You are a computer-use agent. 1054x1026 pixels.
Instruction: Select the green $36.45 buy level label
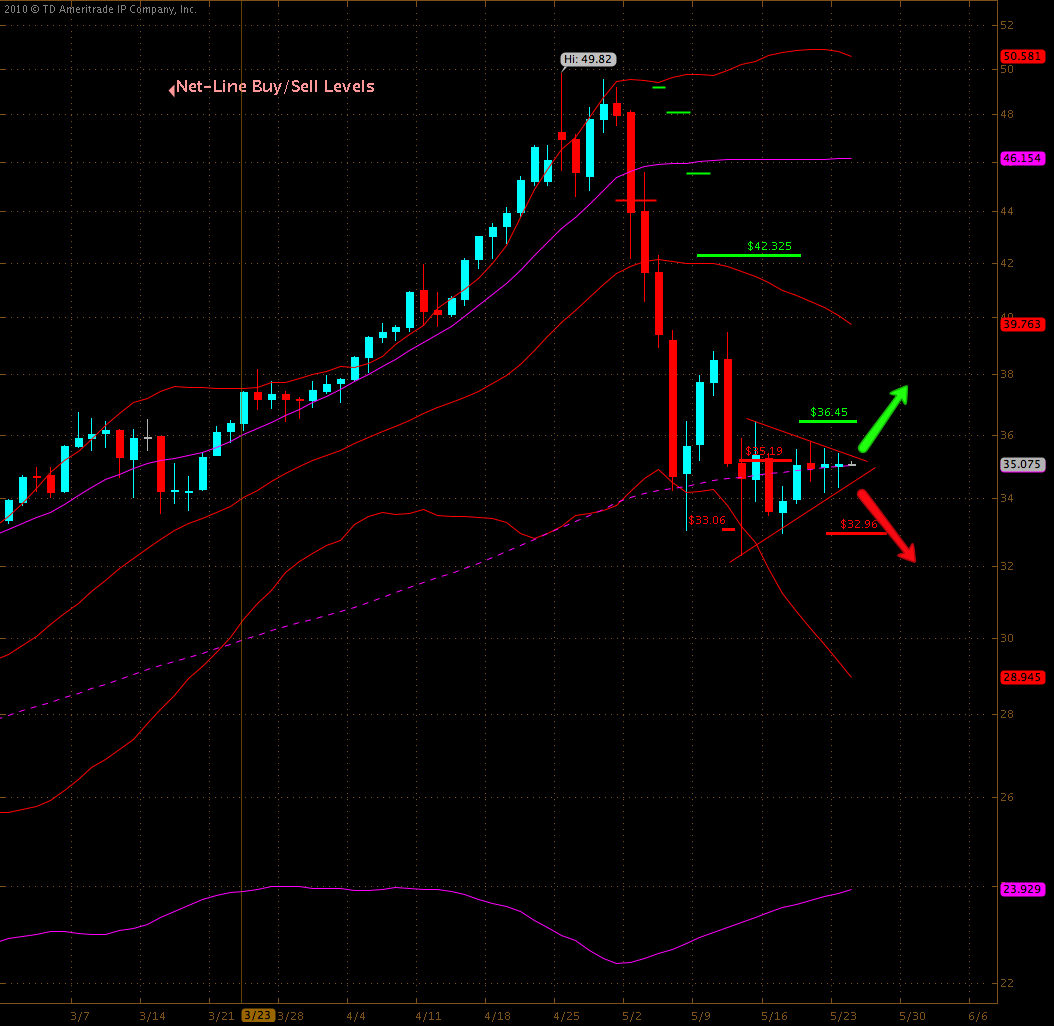(829, 411)
